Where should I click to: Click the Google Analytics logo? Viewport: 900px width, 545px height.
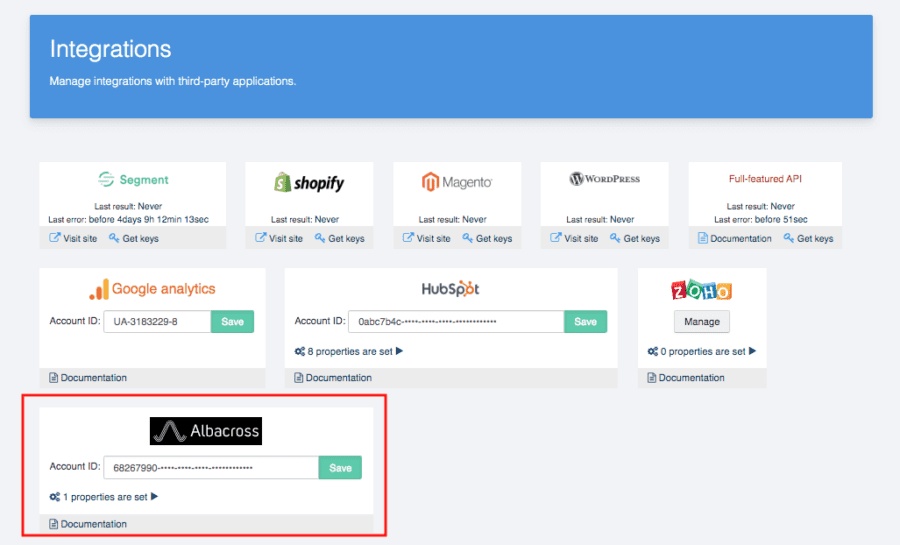(x=152, y=289)
